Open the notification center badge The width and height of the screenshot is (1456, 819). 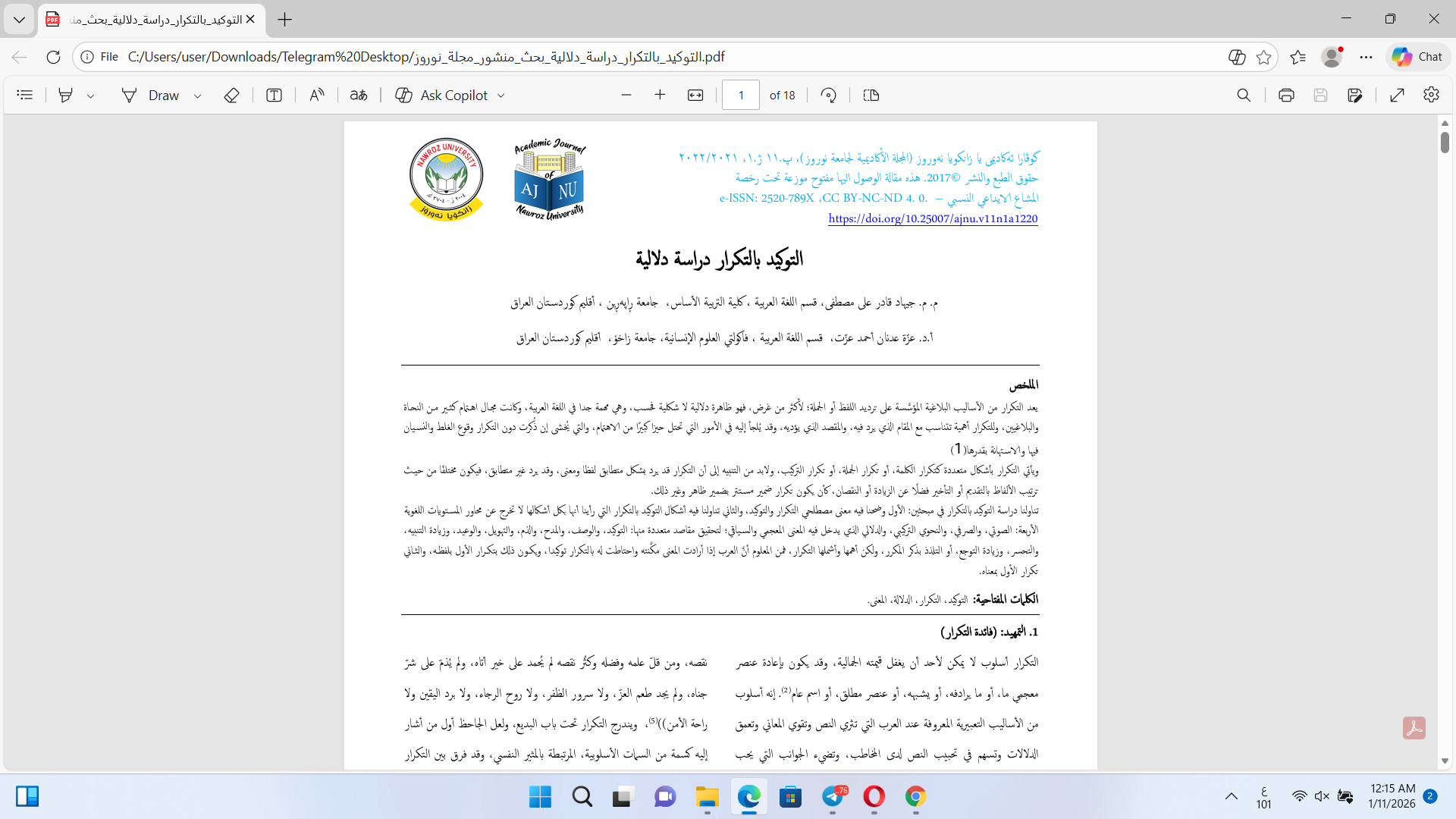(x=1430, y=796)
